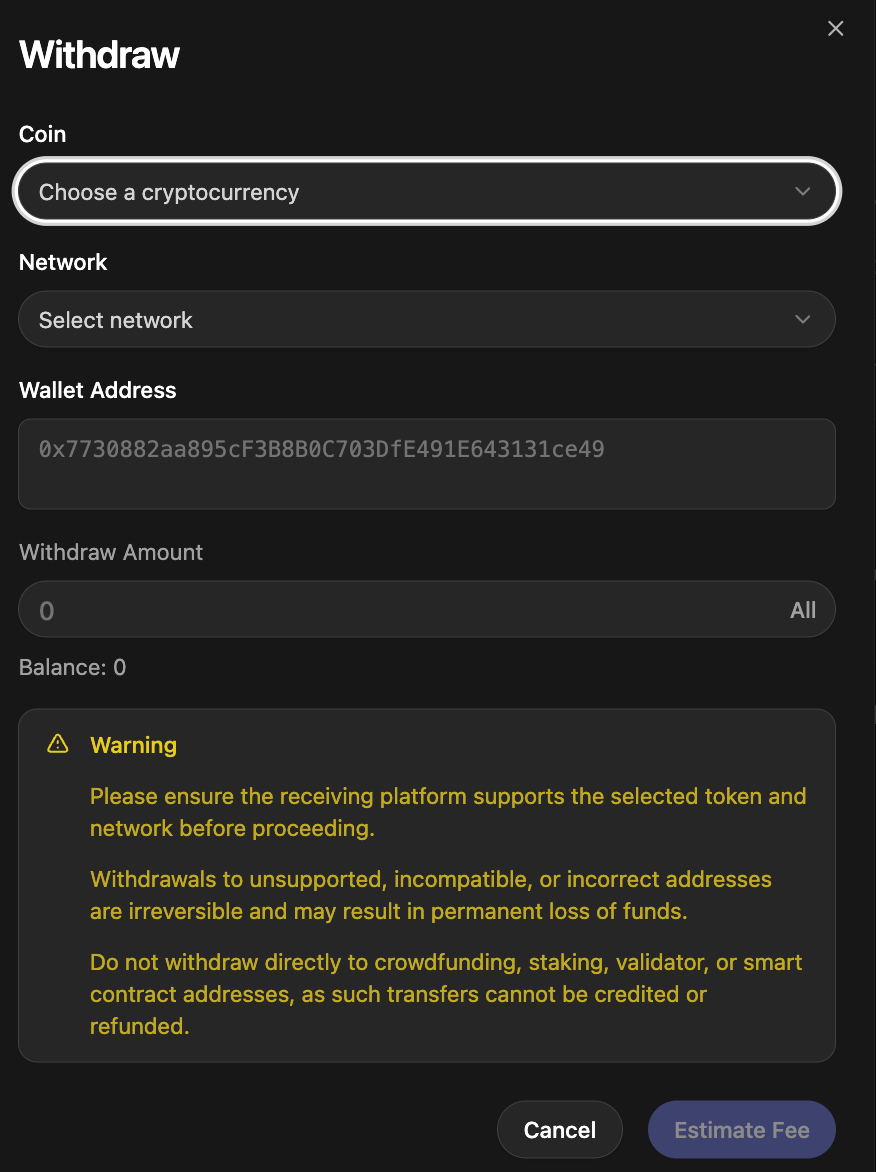Click the yellow warning triangle icon
This screenshot has height=1172, width=876.
[x=58, y=744]
